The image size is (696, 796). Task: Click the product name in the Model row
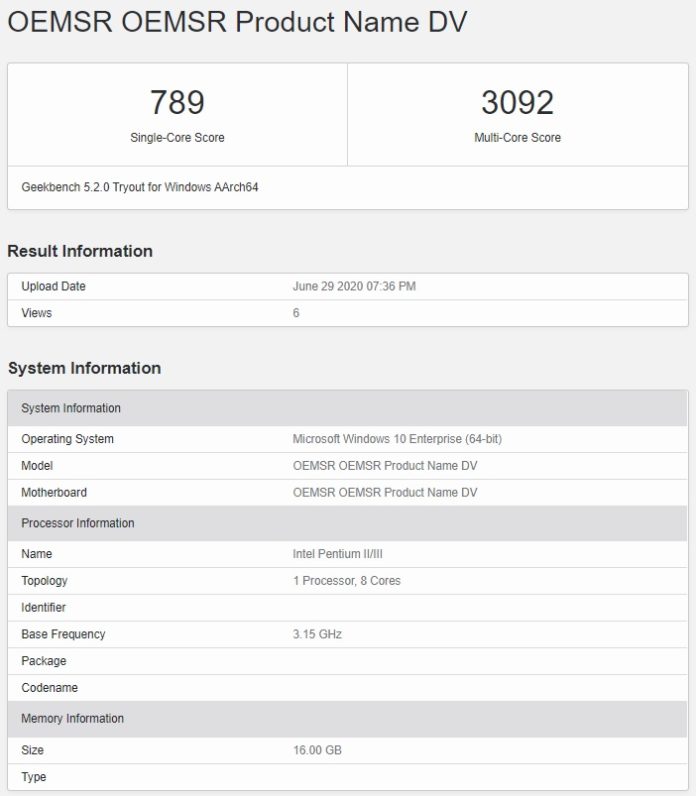click(385, 466)
